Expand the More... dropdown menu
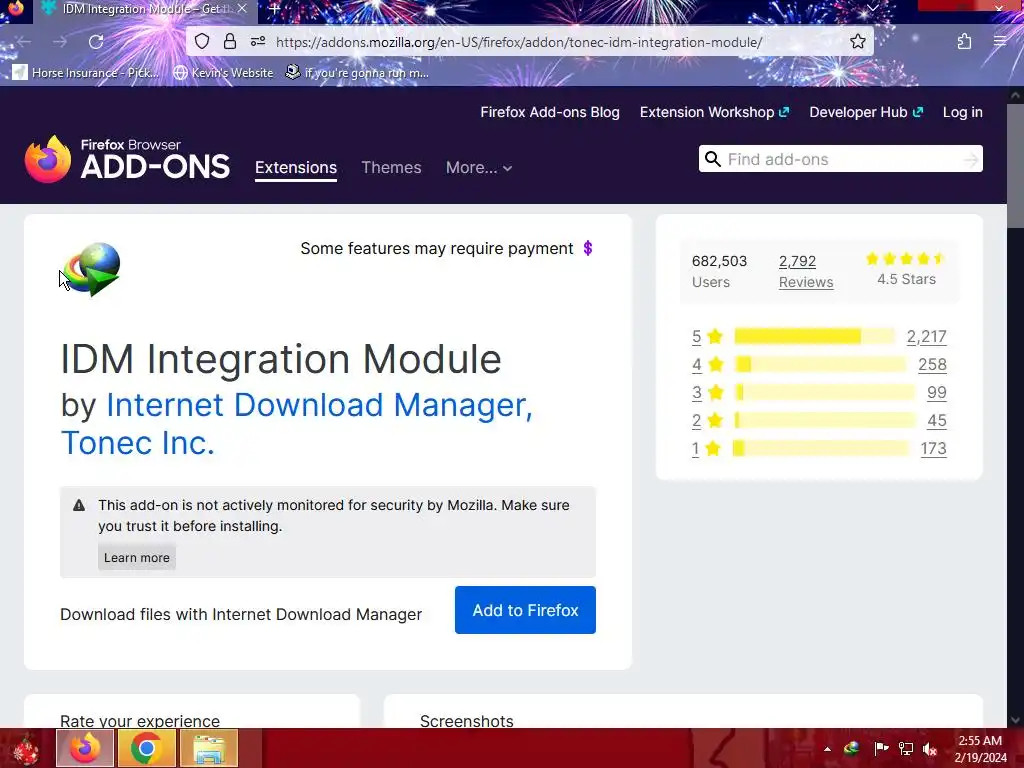 point(479,168)
